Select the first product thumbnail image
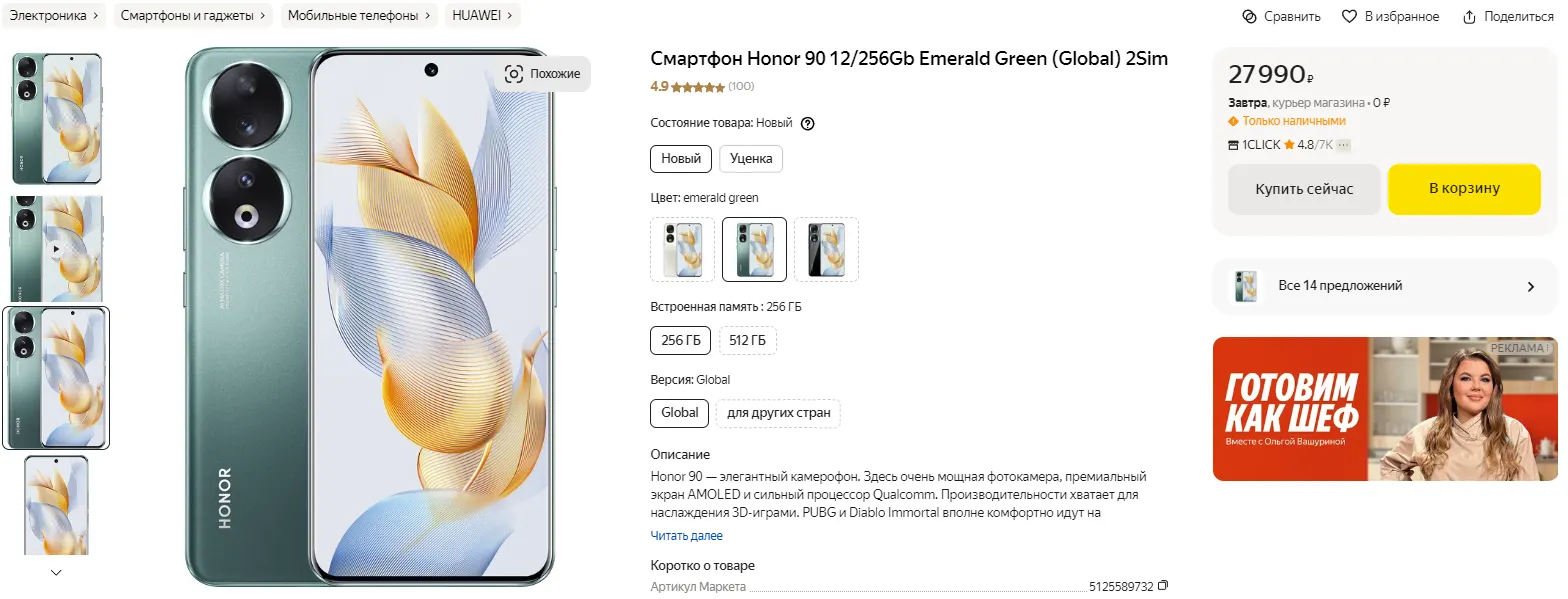 (57, 119)
